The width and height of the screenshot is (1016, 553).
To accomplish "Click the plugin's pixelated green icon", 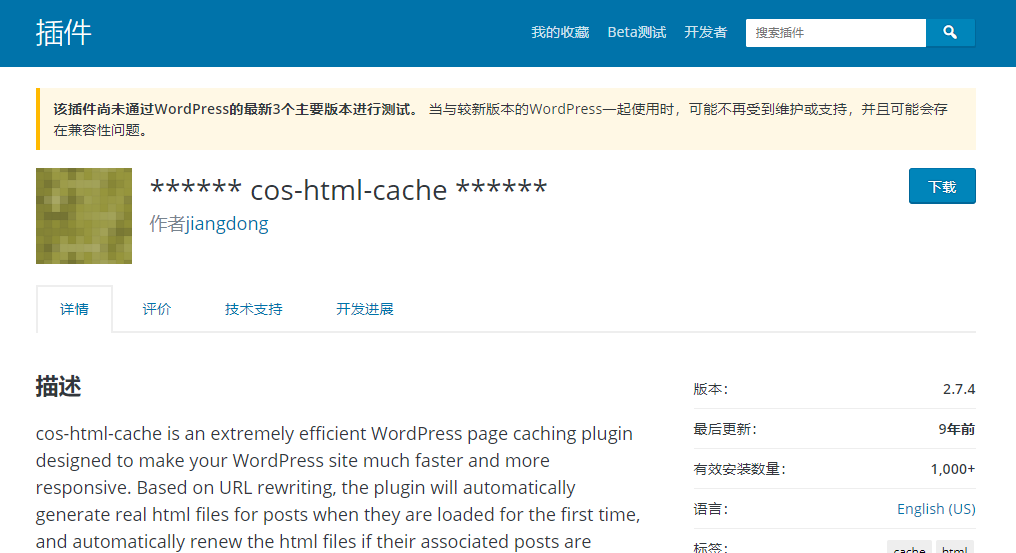I will tap(84, 216).
